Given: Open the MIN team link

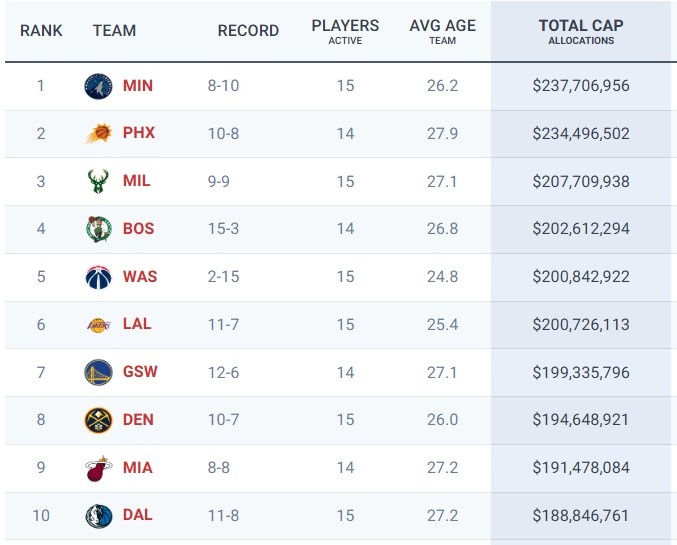Looking at the screenshot, I should pyautogui.click(x=138, y=86).
